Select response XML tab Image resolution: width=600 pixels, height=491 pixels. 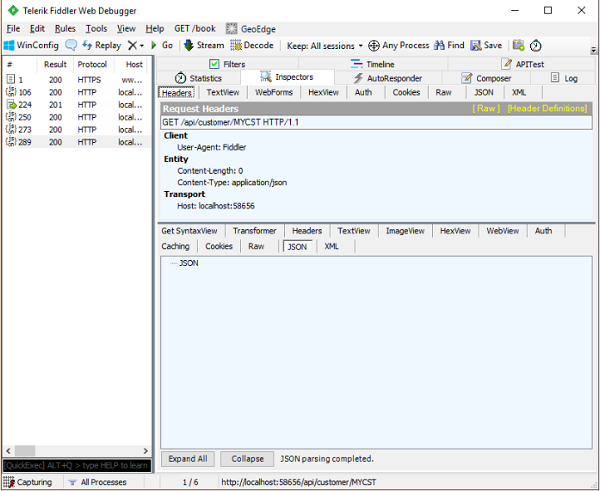tap(331, 246)
